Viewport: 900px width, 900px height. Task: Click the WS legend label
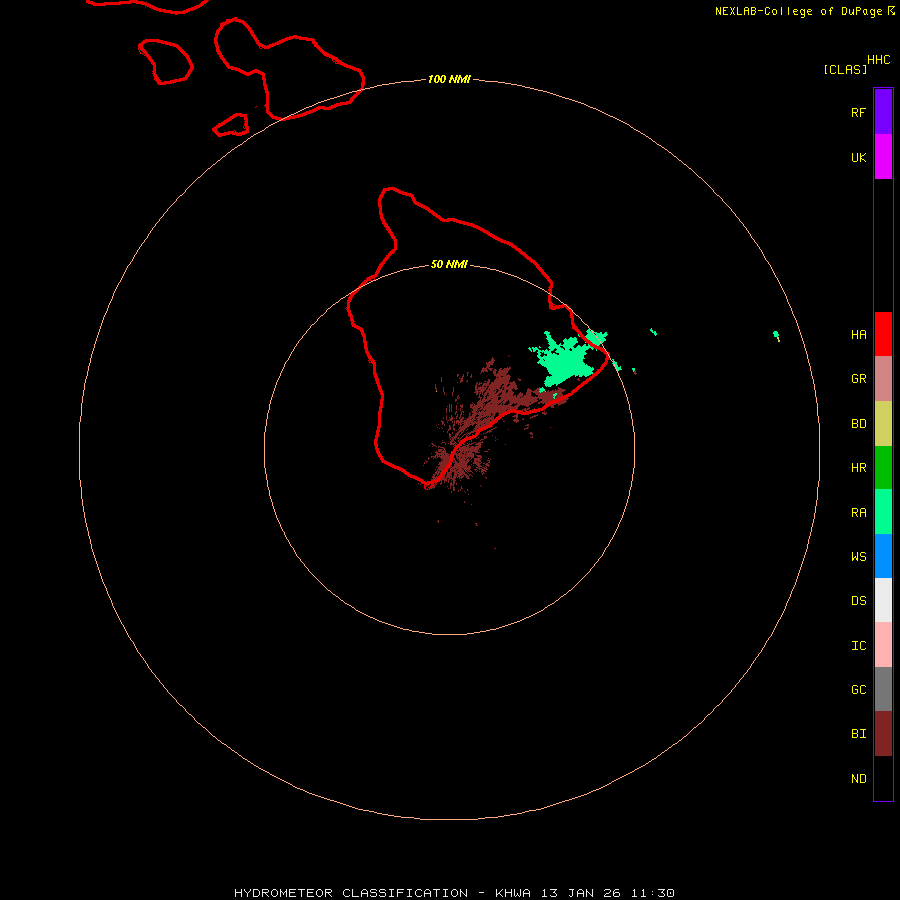point(858,556)
